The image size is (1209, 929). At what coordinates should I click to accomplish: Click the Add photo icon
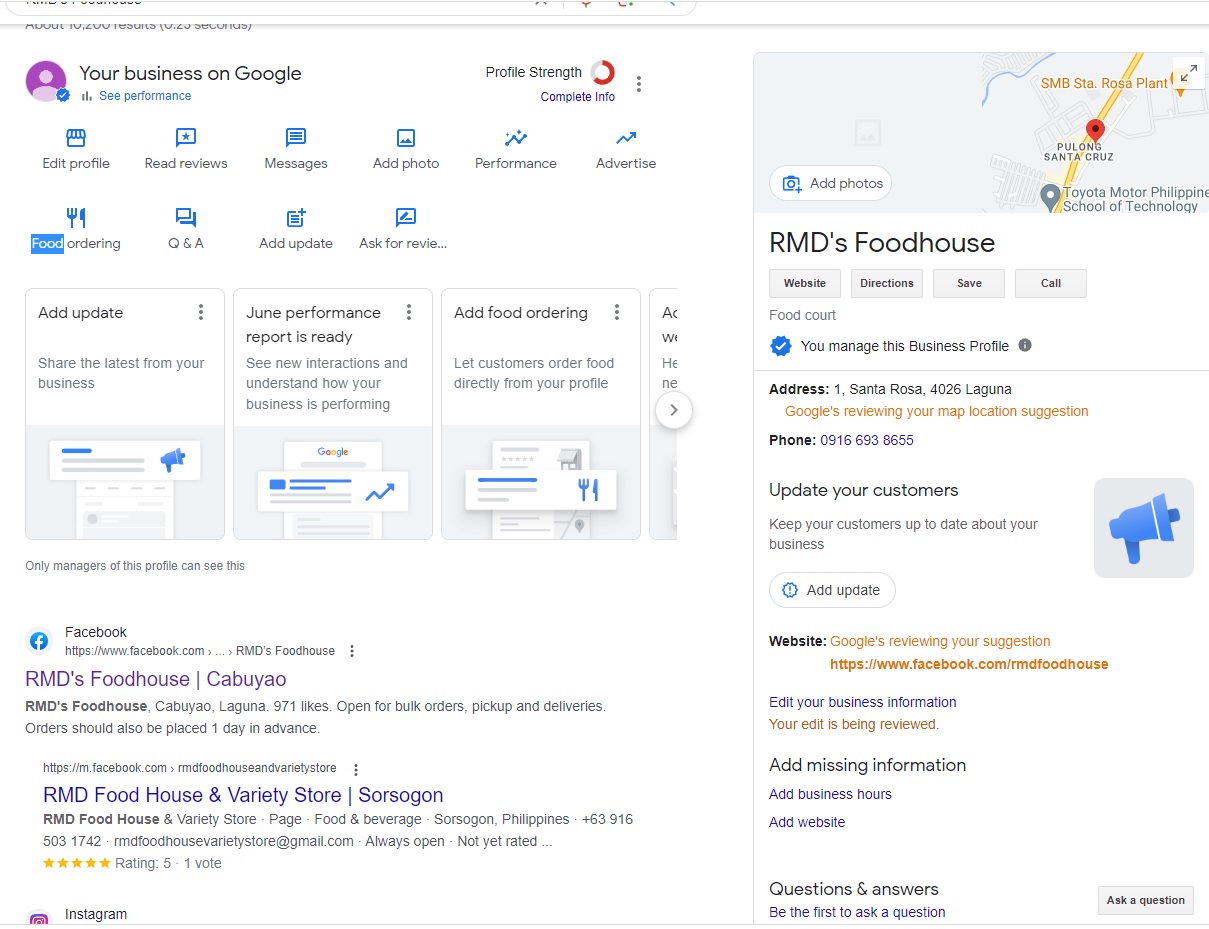(x=406, y=138)
